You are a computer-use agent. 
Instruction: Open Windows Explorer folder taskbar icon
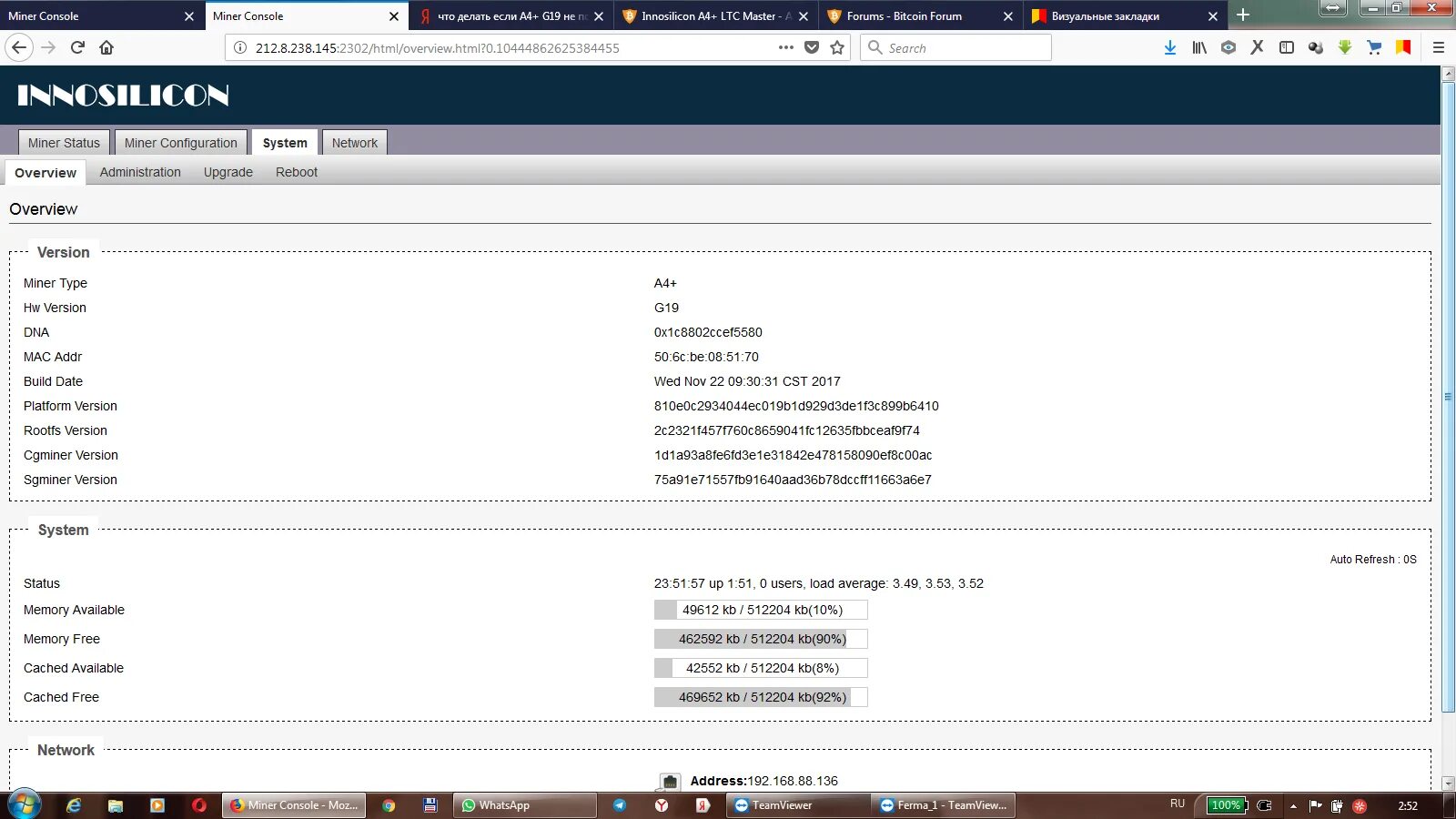(116, 805)
